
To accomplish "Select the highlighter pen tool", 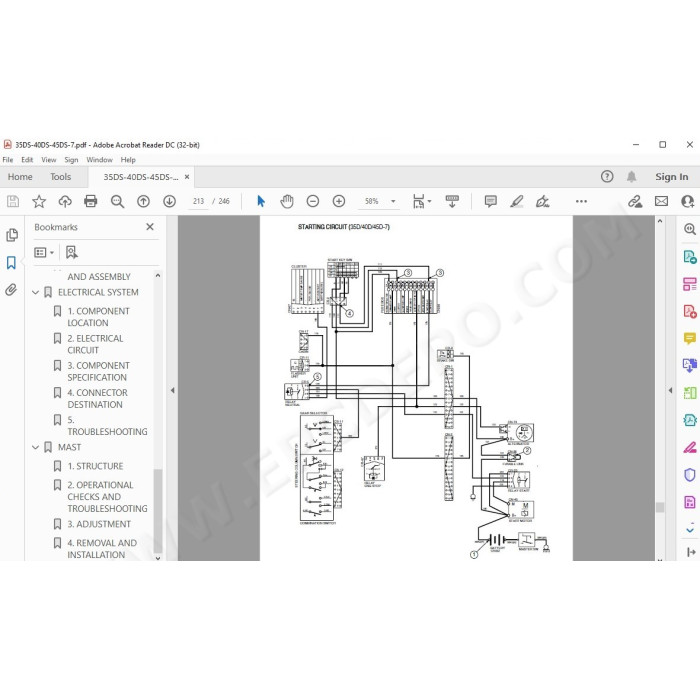I will (x=517, y=201).
